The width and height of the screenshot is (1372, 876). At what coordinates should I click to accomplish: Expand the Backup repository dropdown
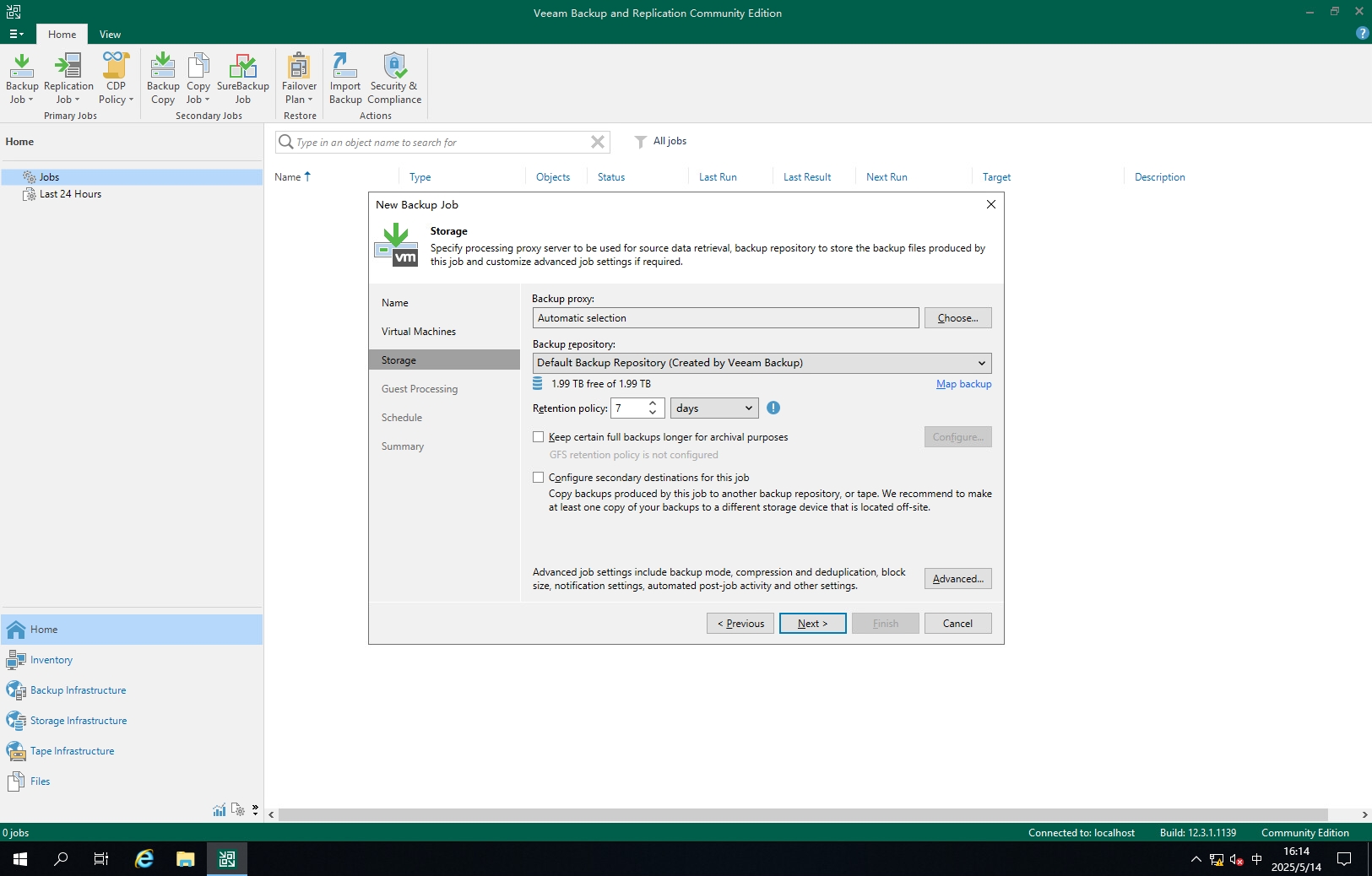[x=981, y=363]
